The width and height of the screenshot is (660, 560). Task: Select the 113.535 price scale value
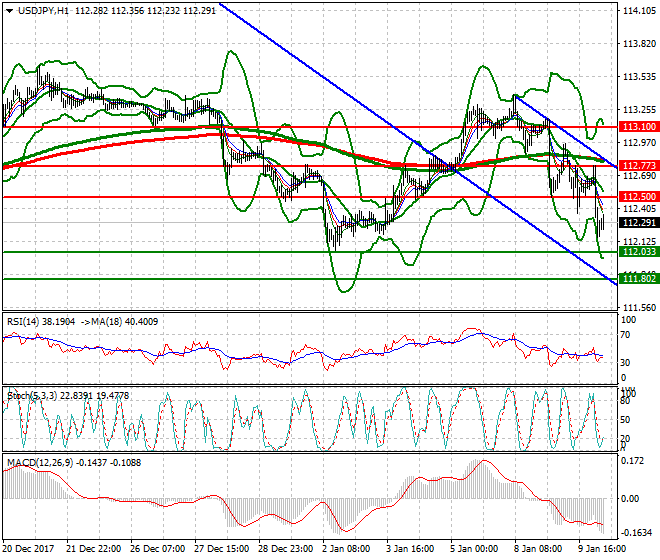coord(639,77)
